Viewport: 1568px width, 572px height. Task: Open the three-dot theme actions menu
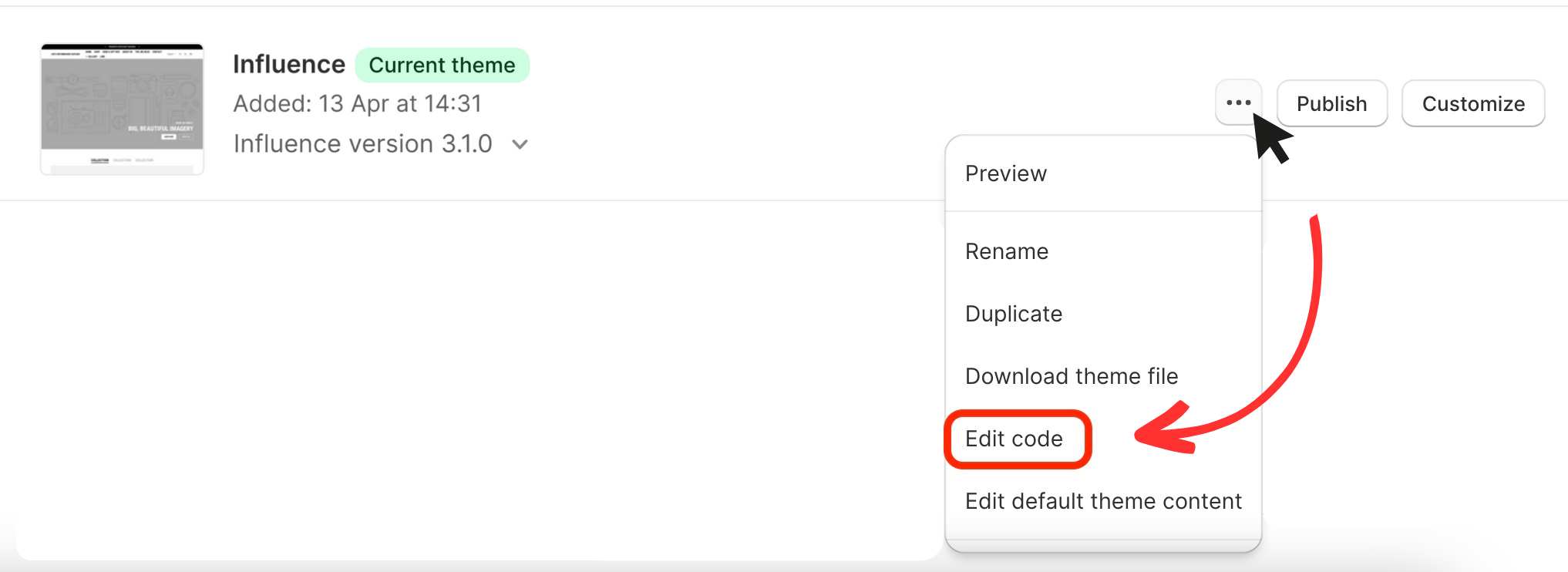click(x=1238, y=103)
